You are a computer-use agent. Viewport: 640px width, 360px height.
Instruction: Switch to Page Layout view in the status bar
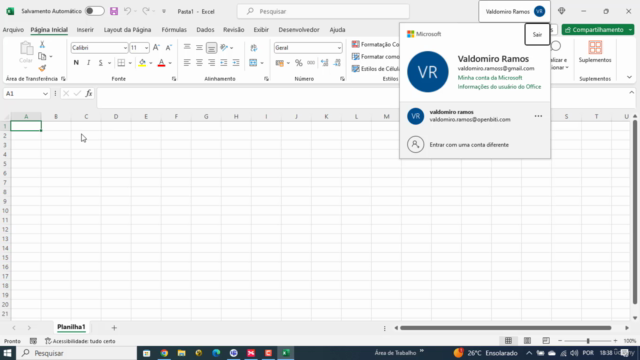527,341
